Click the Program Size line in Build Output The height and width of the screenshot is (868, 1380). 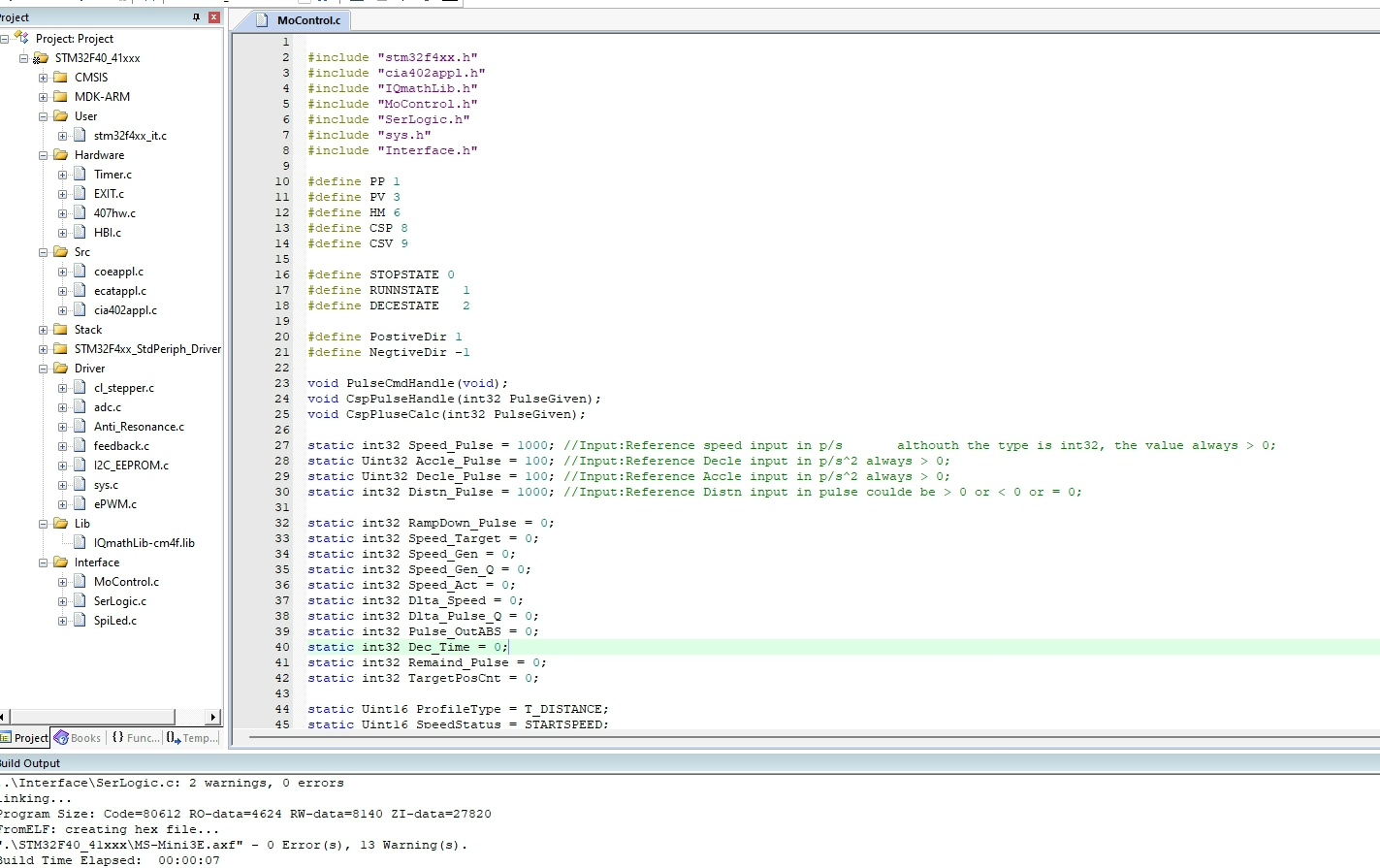pyautogui.click(x=245, y=814)
